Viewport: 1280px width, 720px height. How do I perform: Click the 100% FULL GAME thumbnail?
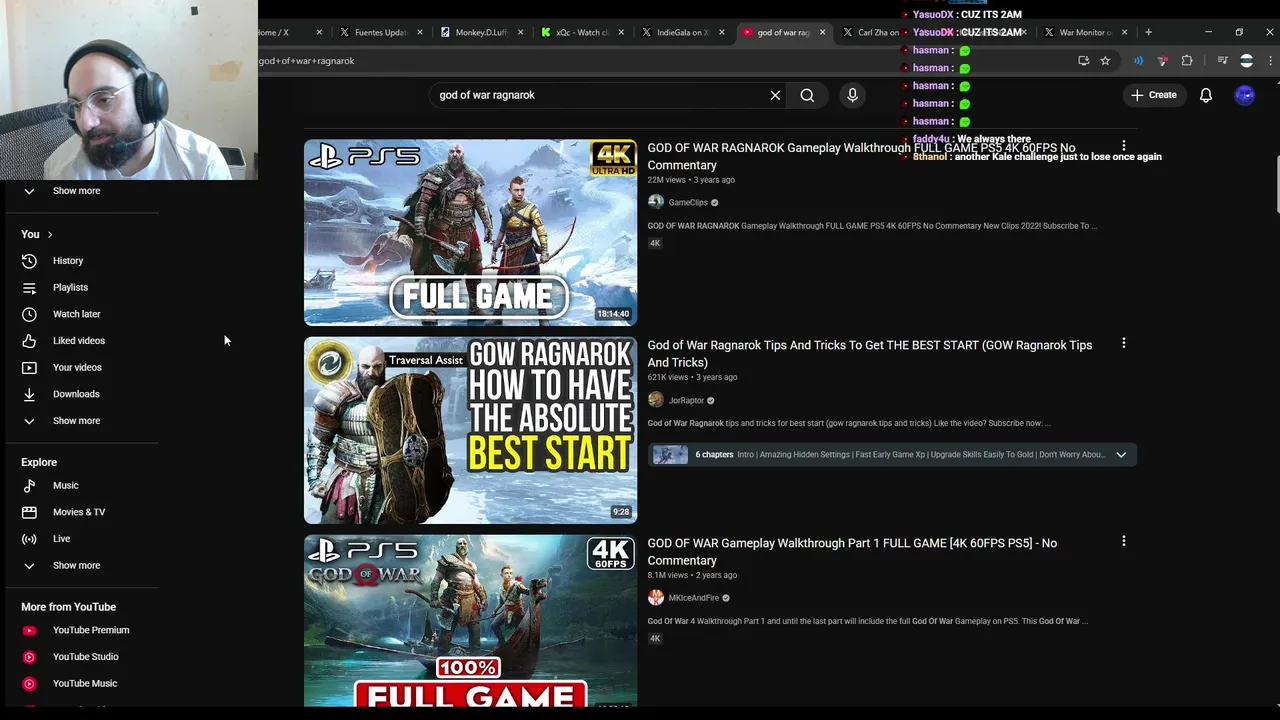click(470, 621)
